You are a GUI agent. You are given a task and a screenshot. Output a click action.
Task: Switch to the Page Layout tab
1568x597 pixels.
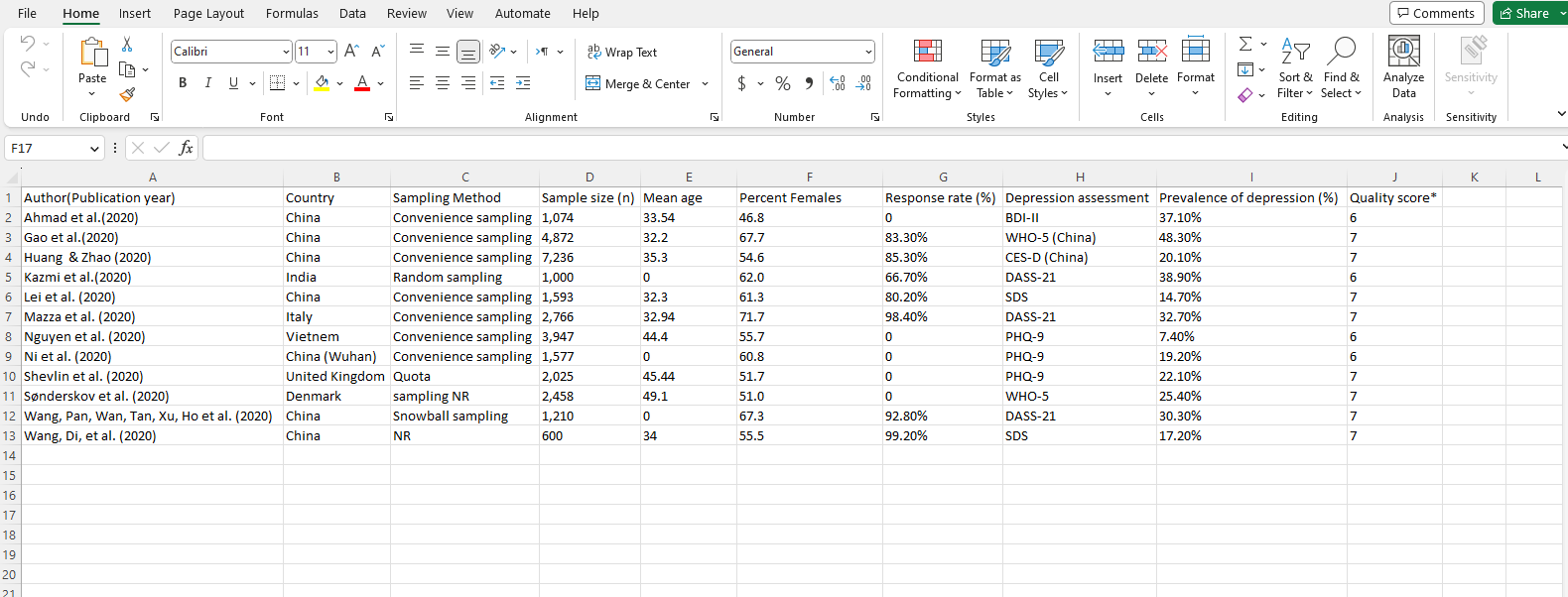coord(208,14)
